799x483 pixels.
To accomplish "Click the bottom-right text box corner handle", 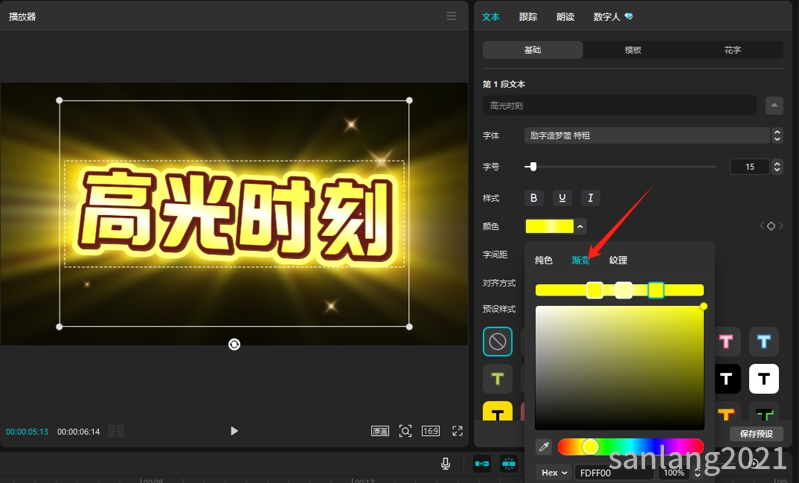I will click(409, 327).
